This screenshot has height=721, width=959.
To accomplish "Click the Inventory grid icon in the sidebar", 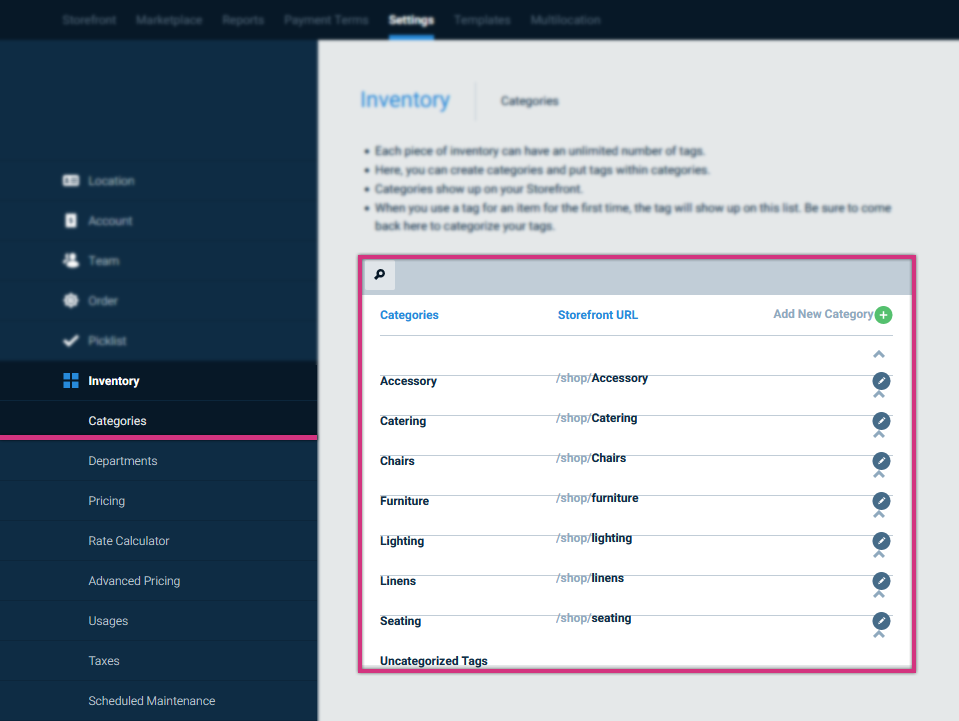I will (x=70, y=380).
